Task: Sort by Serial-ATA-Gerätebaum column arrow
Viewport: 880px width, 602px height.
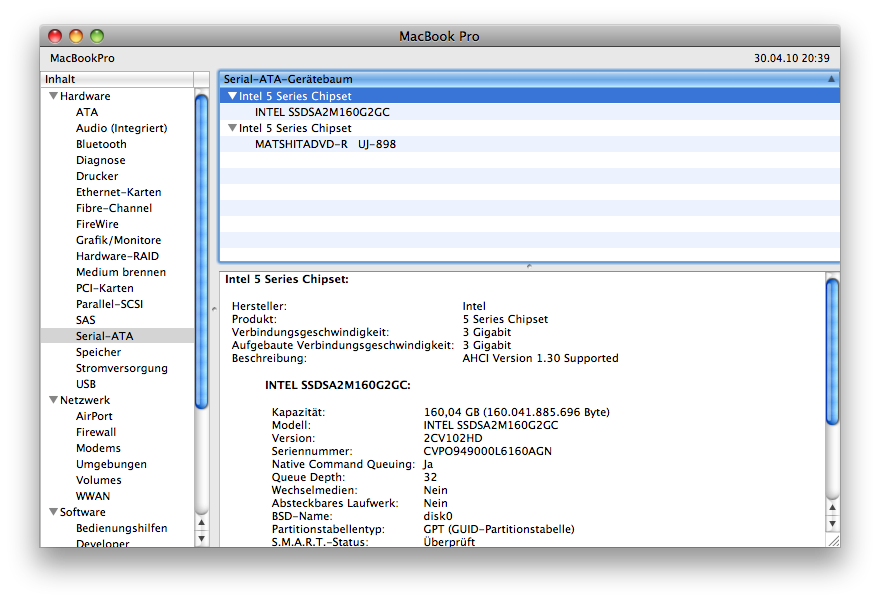Action: tap(831, 79)
